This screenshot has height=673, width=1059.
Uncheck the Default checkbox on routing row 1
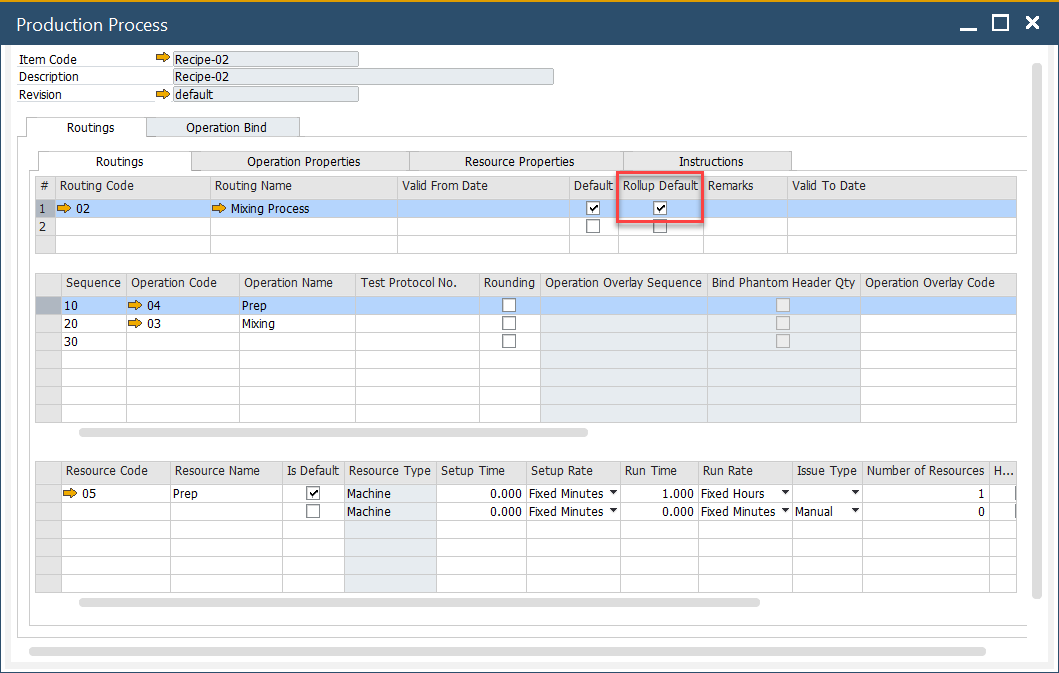(594, 208)
